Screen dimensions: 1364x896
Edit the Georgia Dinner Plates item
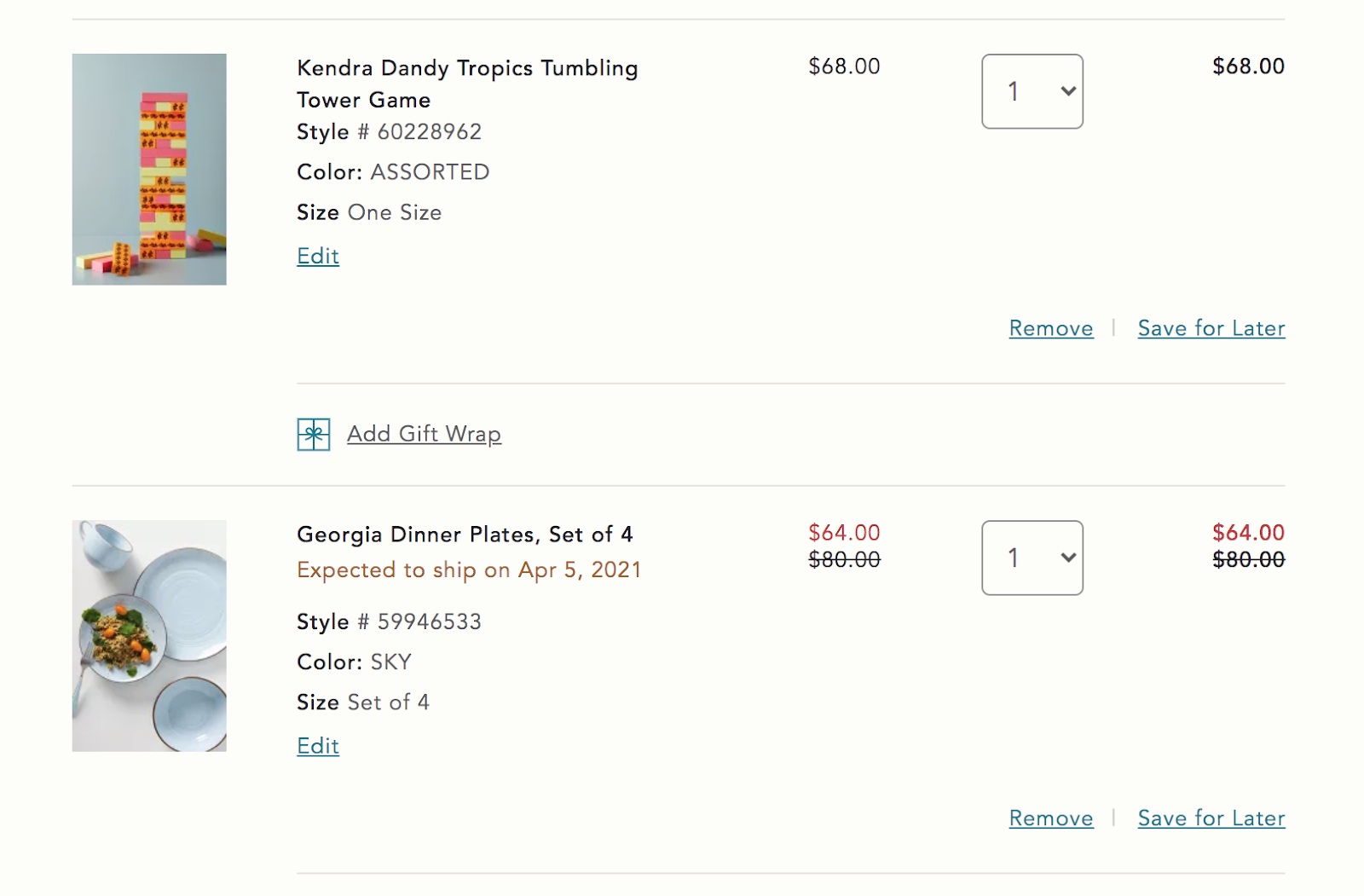pyautogui.click(x=318, y=746)
